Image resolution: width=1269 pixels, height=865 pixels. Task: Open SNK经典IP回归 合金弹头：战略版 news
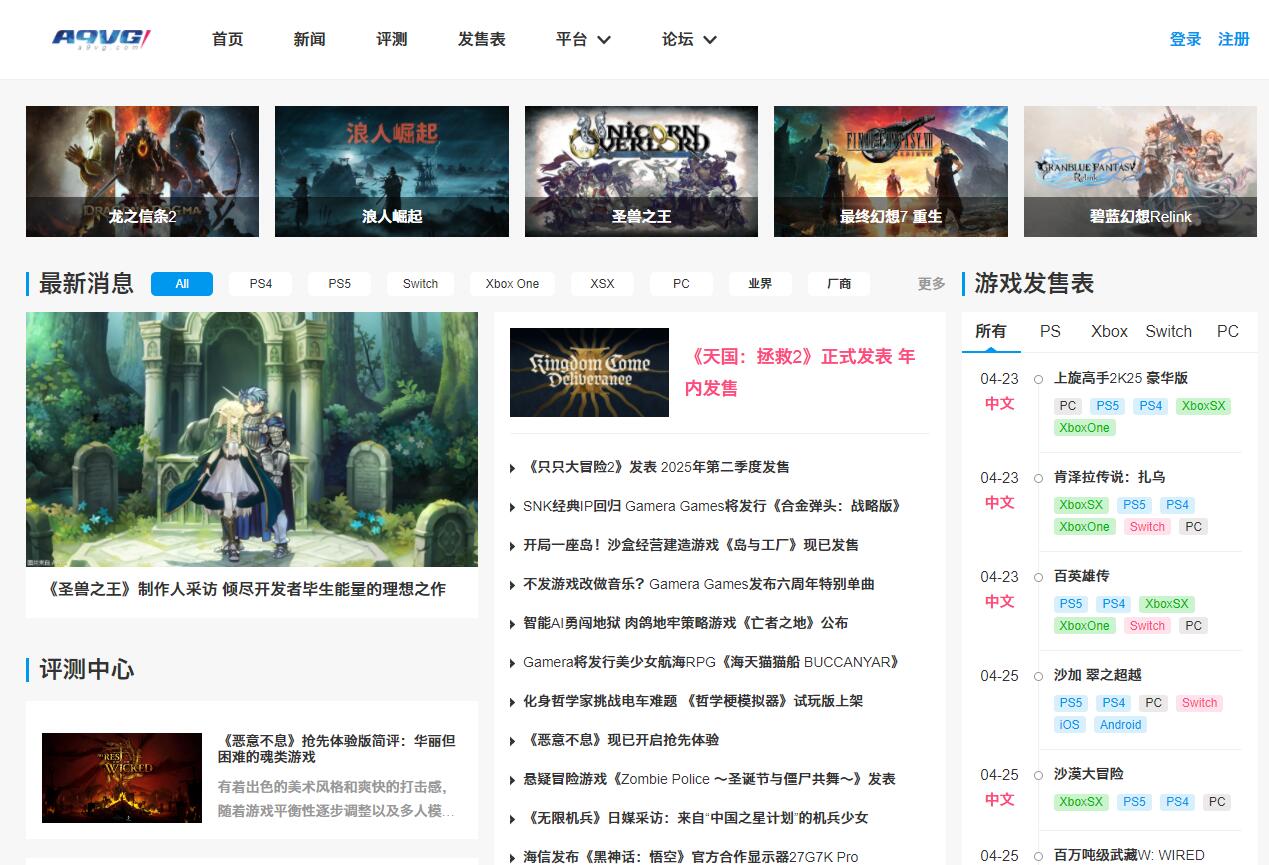pos(712,506)
